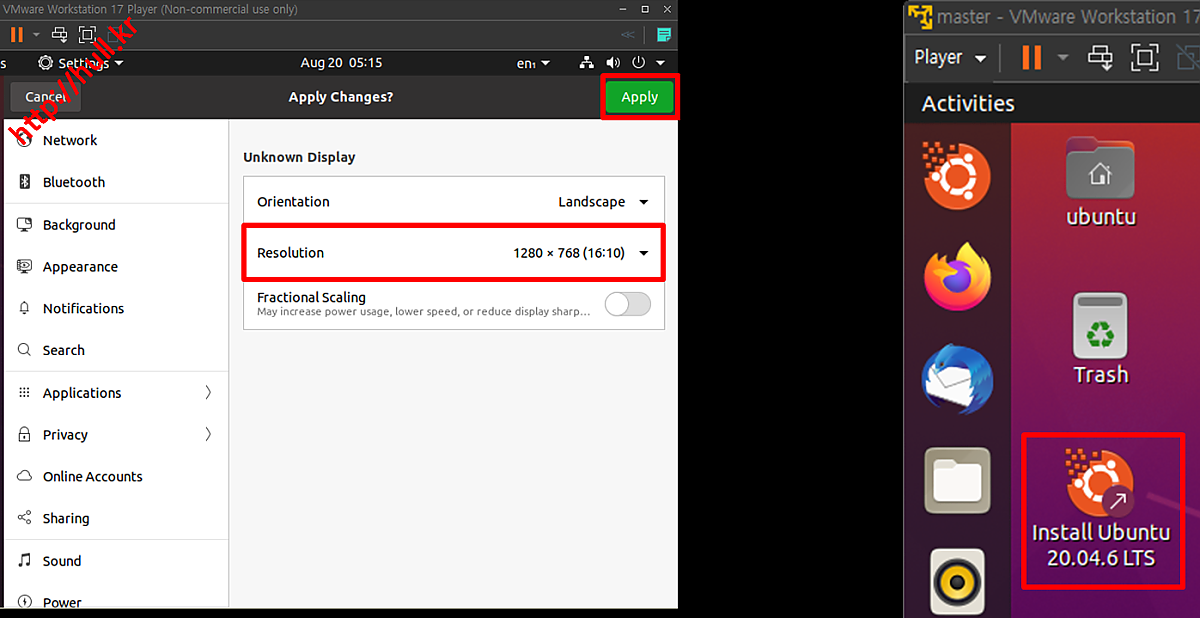Open the Sound settings panel
This screenshot has width=1200, height=618.
pyautogui.click(x=117, y=561)
